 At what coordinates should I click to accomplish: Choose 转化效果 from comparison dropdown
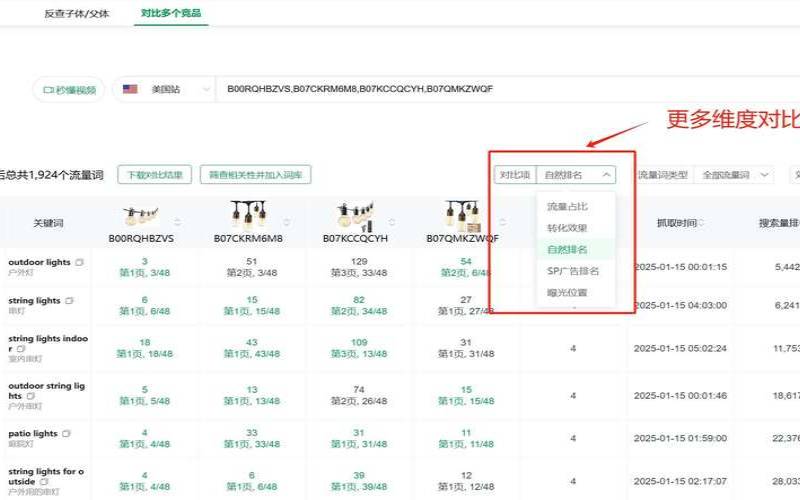coord(567,228)
